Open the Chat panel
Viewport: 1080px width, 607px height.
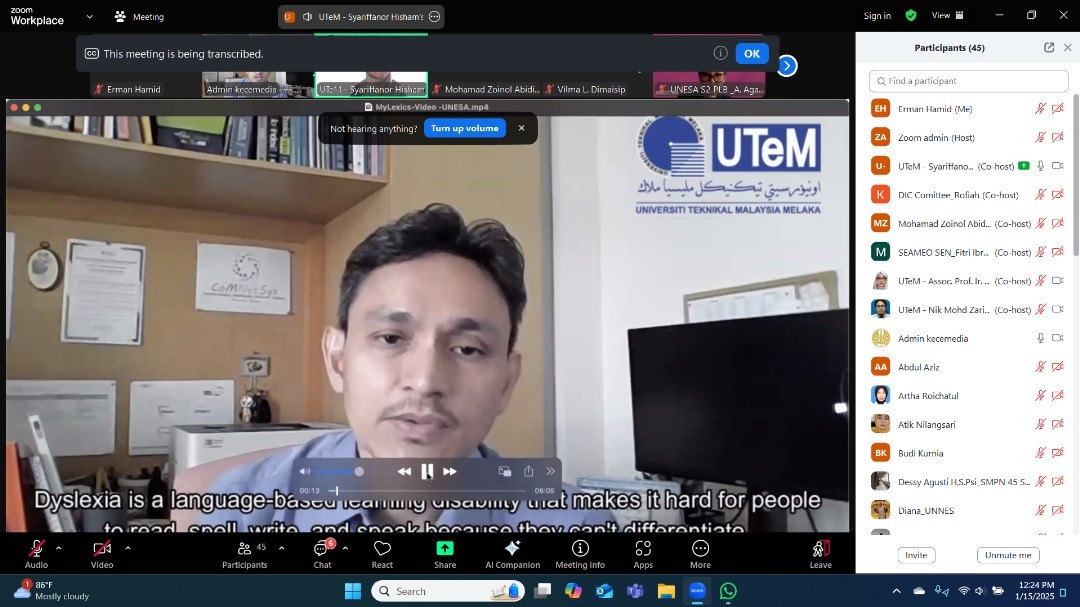pyautogui.click(x=322, y=553)
